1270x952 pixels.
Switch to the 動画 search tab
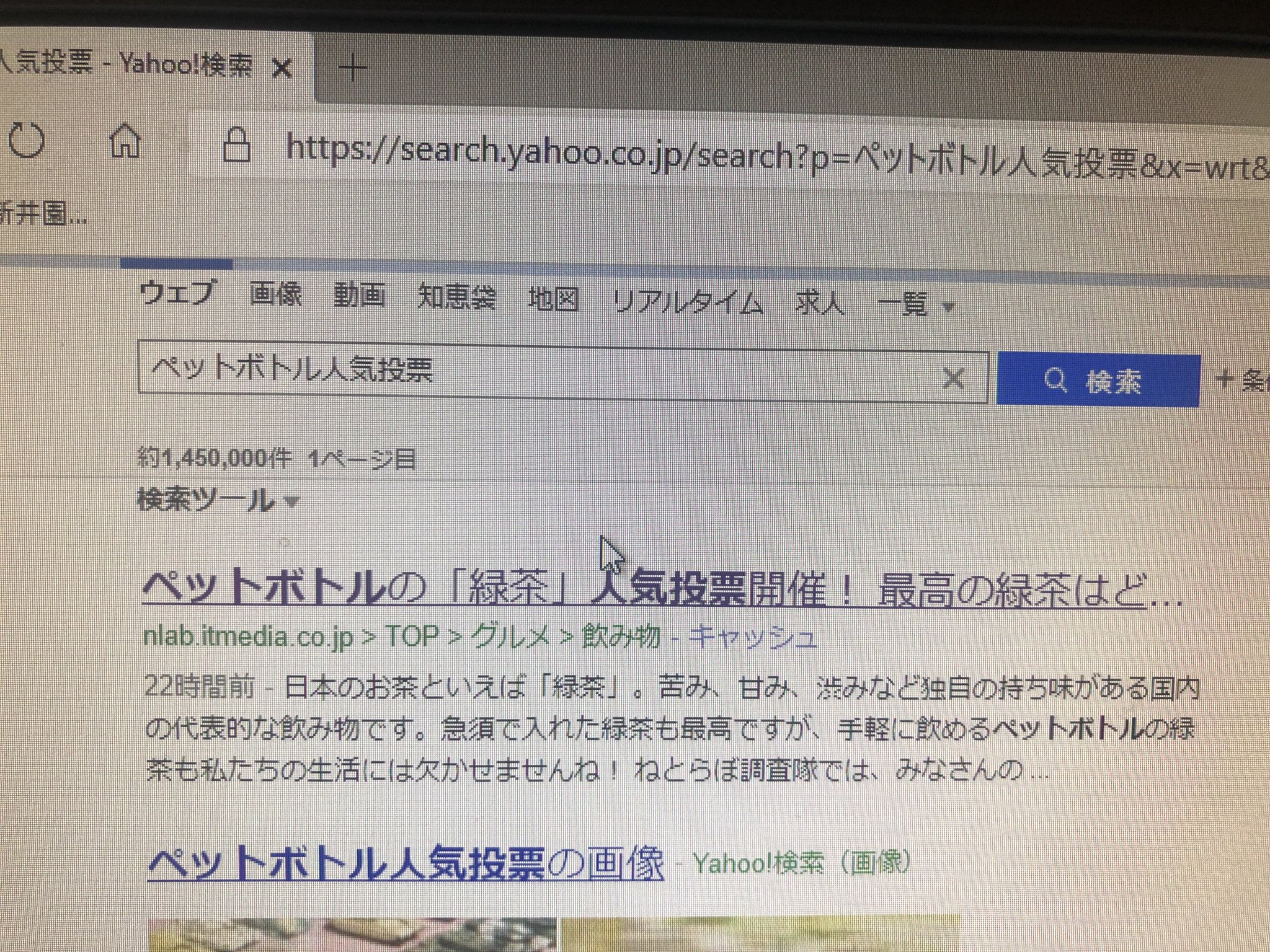click(360, 295)
